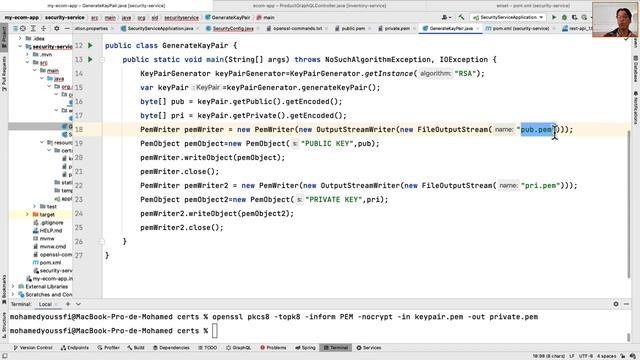Run class GenerateKayPair from line 12 gutter
Viewport: 640px width, 360px height.
pyautogui.click(x=90, y=45)
